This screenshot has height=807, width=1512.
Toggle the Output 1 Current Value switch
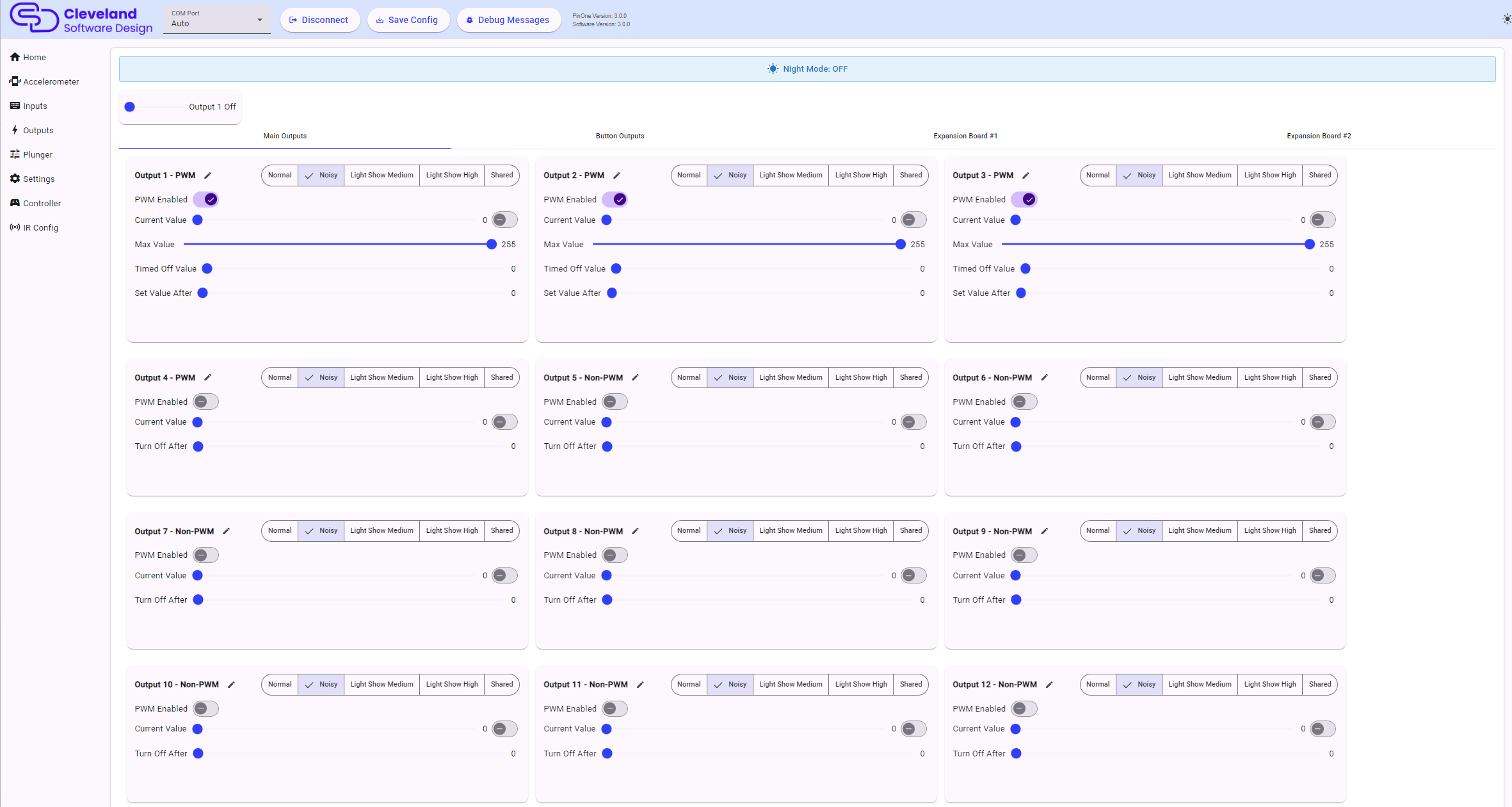pyautogui.click(x=504, y=220)
